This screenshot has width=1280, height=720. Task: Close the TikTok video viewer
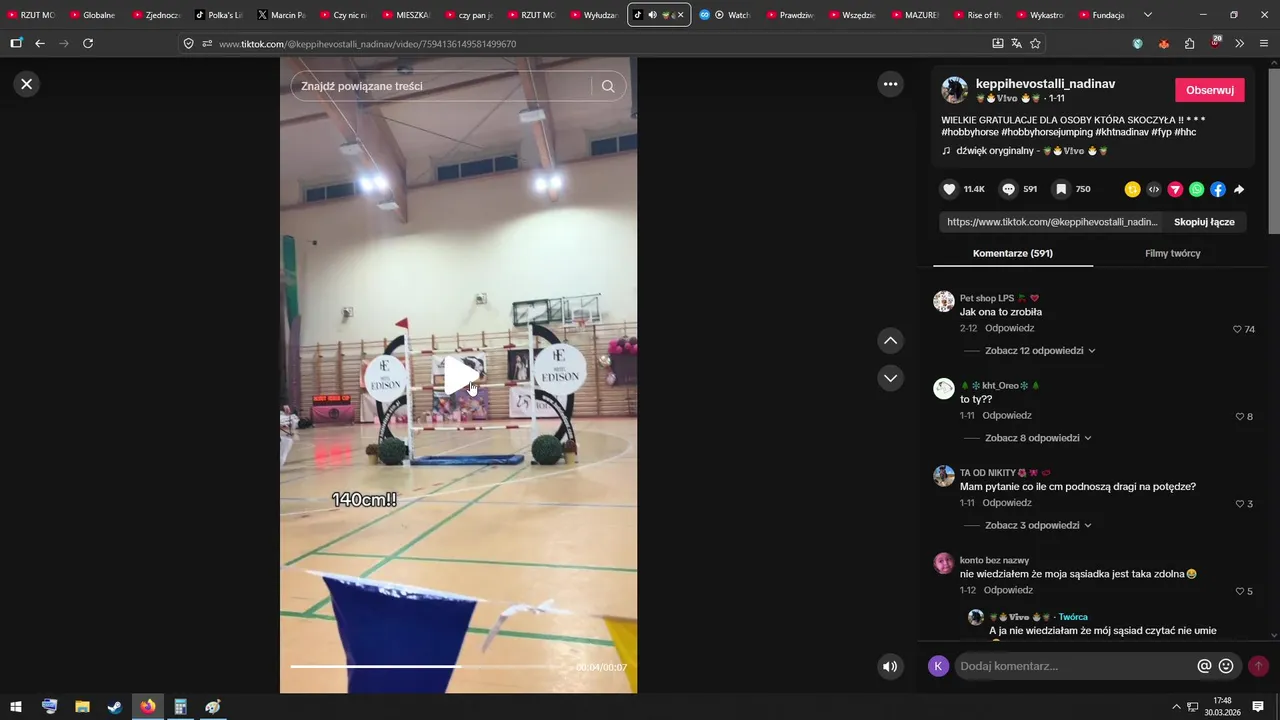(27, 84)
